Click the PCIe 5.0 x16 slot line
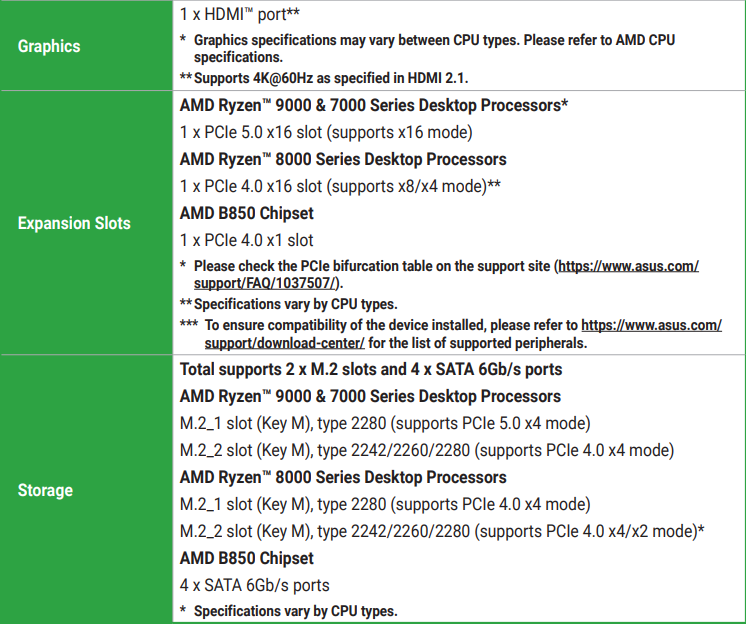The height and width of the screenshot is (624, 746). coord(326,132)
